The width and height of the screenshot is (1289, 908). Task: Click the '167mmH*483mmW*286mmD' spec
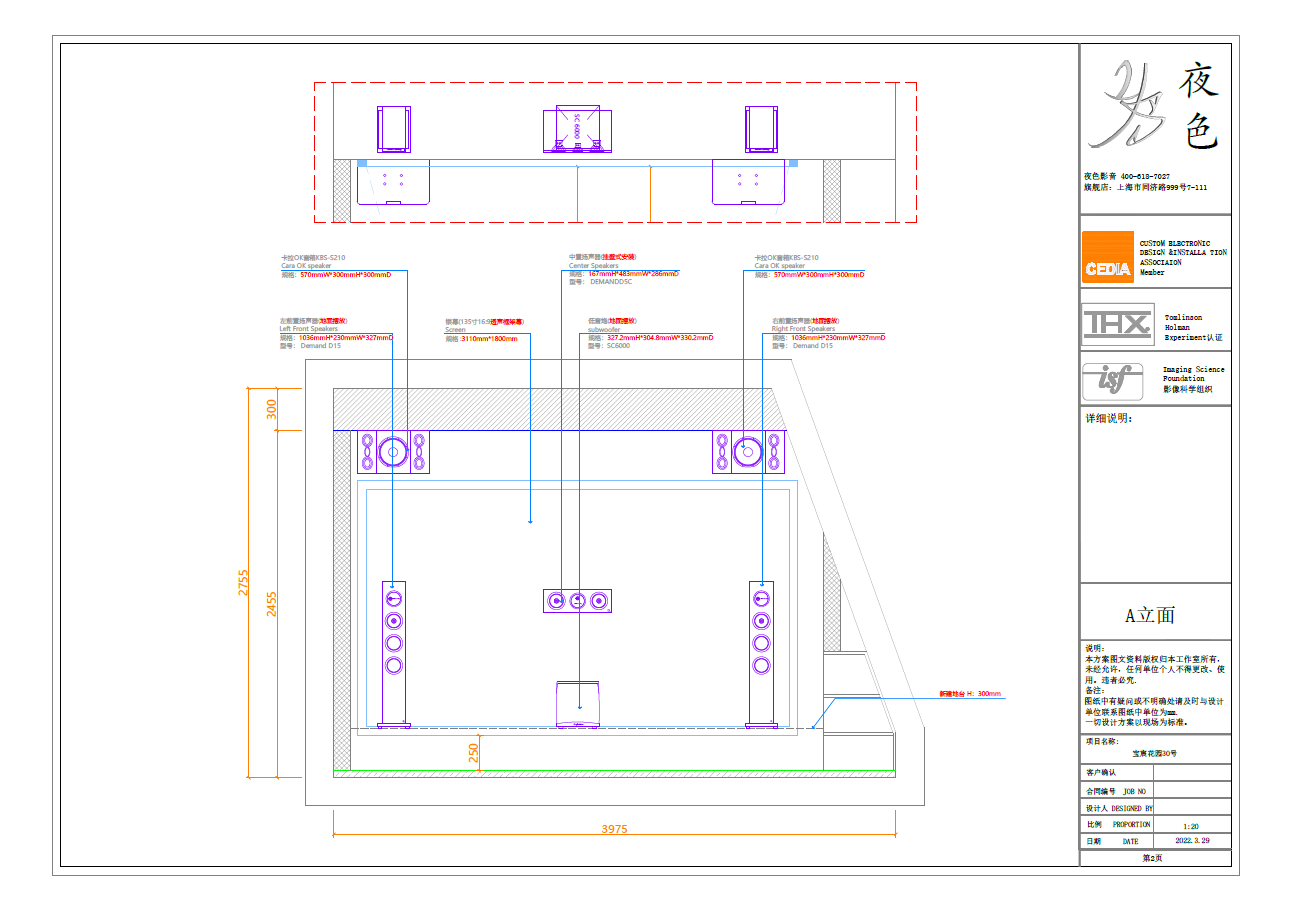(634, 274)
